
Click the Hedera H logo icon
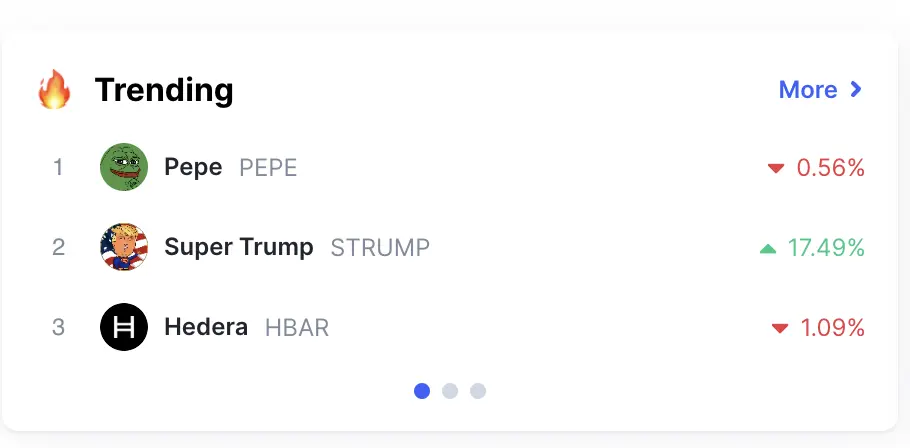click(x=124, y=327)
